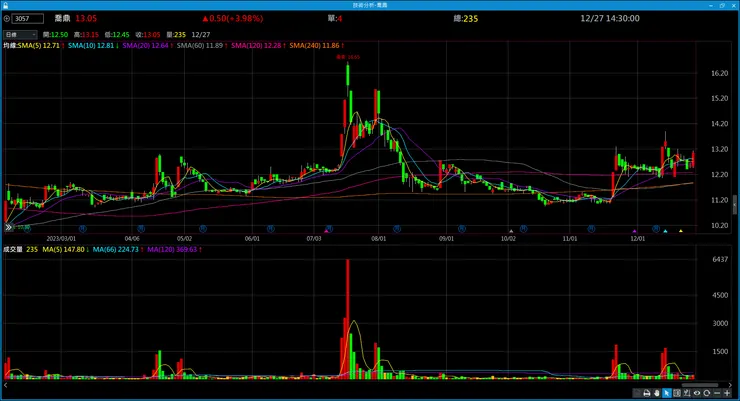
Task: Click the circled plus icon beside 3057
Action: coord(7,19)
